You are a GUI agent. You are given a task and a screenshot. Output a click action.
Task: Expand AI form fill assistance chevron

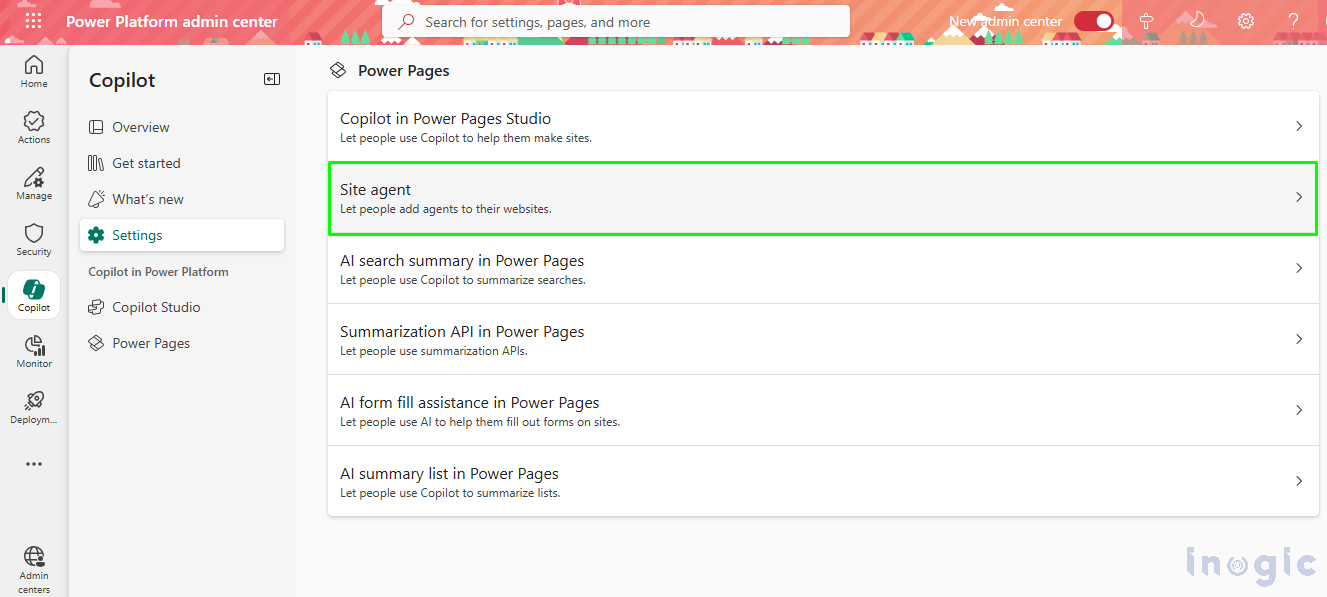pos(1299,410)
